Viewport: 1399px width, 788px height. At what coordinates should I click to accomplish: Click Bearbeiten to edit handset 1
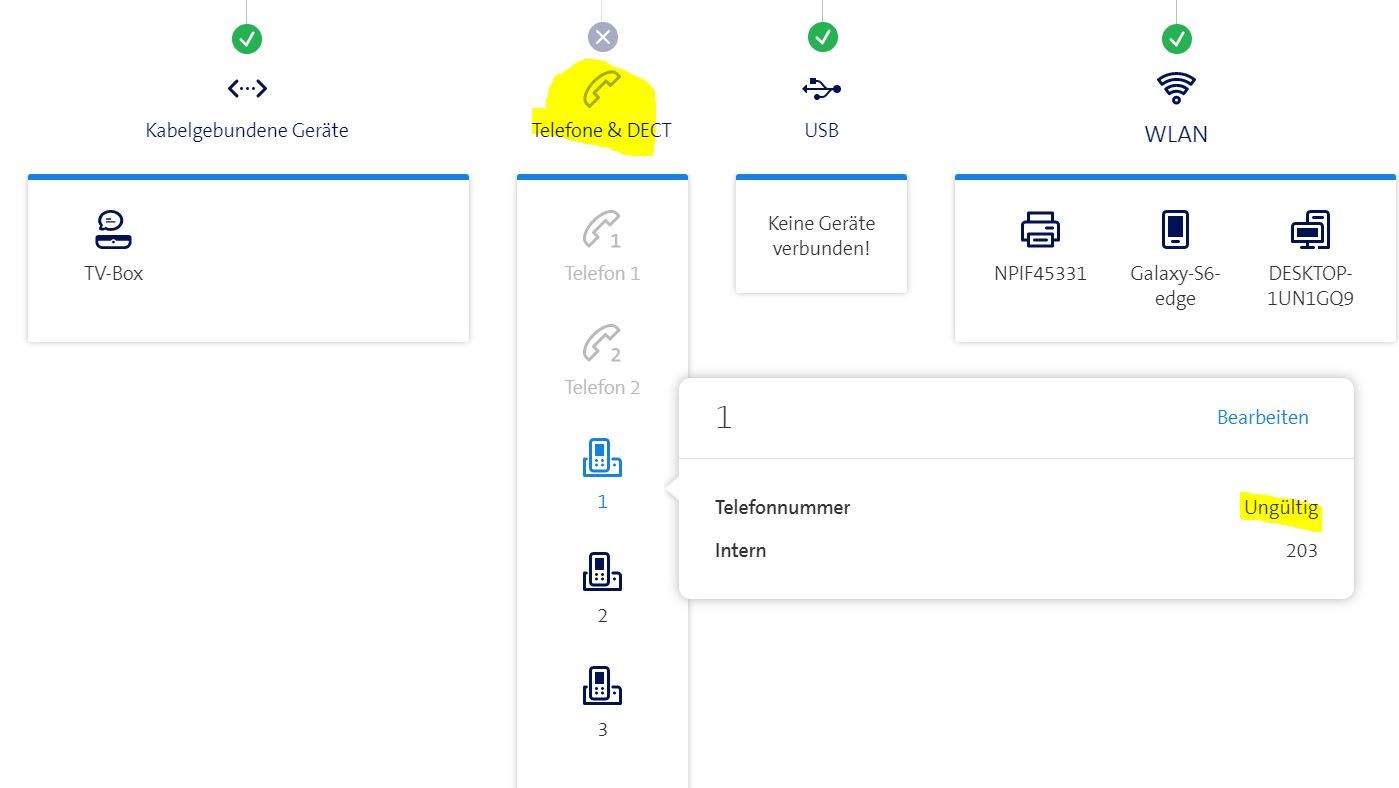point(1262,418)
